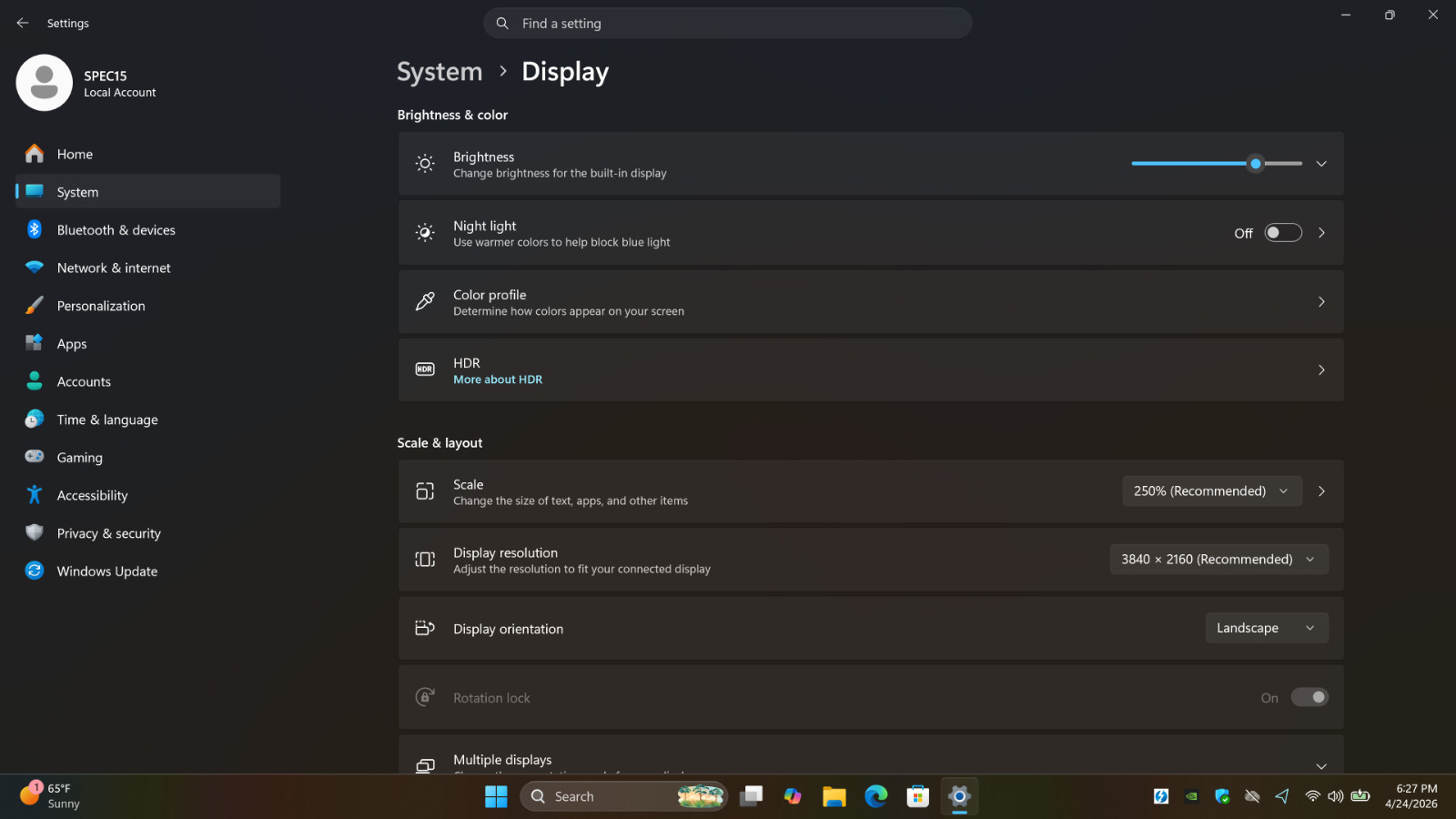Viewport: 1456px width, 819px height.
Task: Click the taskbar Search box
Action: (624, 796)
